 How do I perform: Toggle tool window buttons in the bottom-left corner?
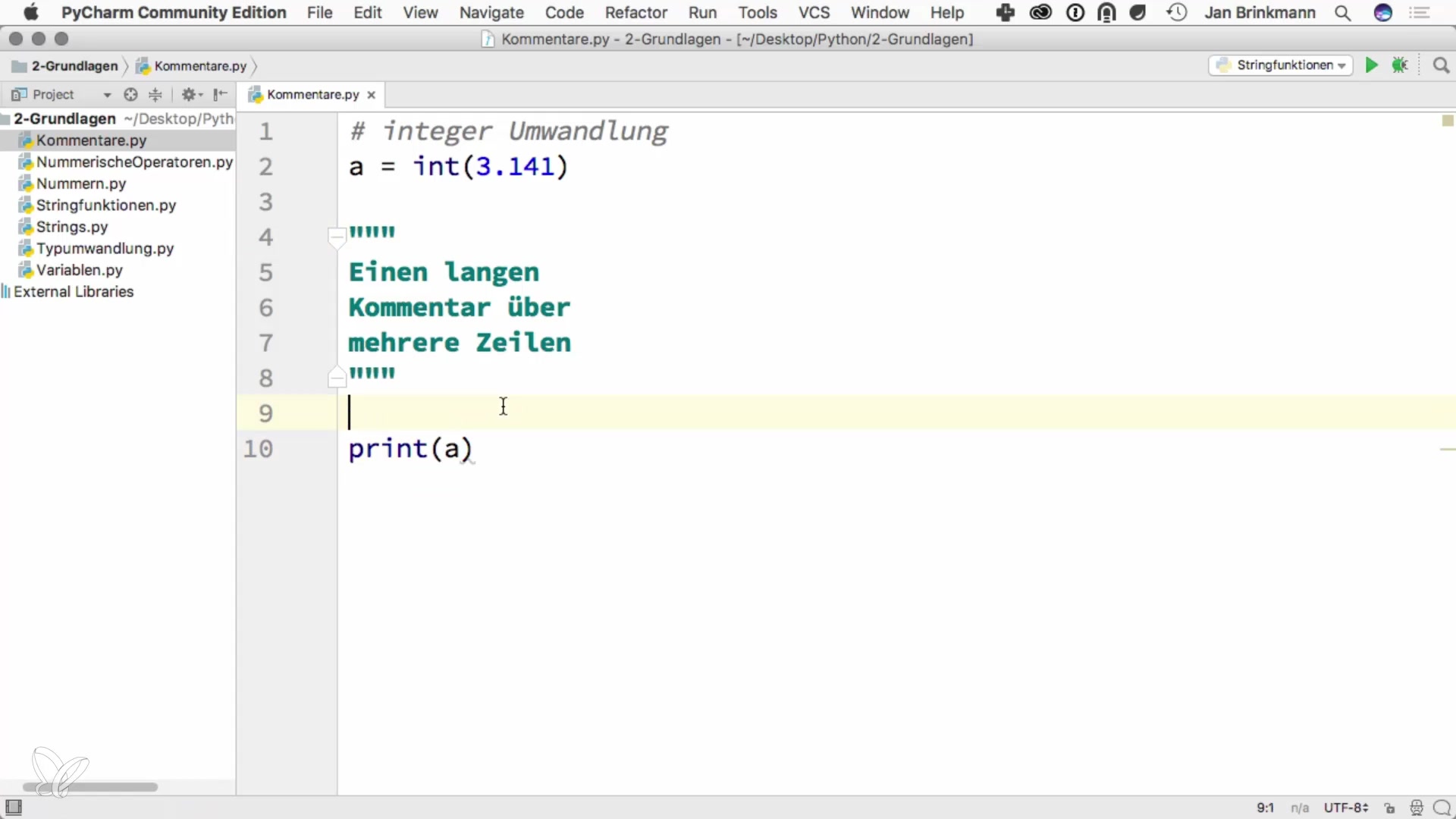coord(14,807)
